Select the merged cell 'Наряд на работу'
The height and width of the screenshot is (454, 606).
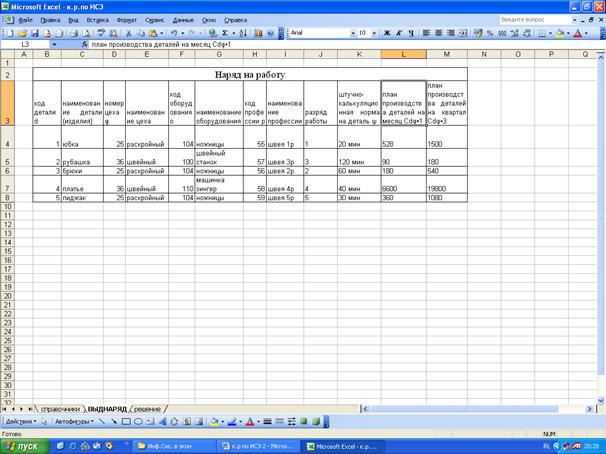coord(250,75)
